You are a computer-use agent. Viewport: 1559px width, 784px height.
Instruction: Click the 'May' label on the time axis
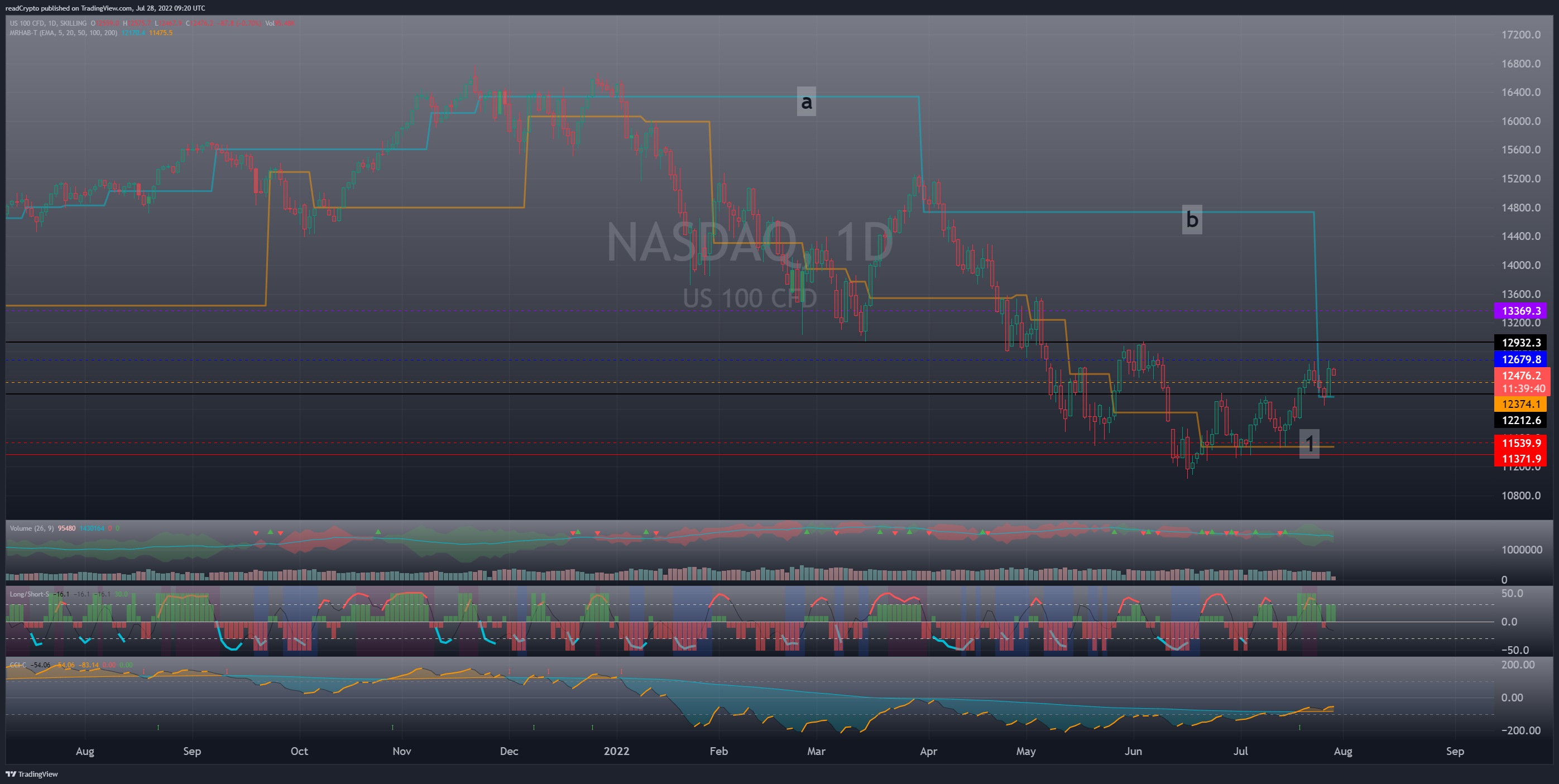(x=1026, y=751)
